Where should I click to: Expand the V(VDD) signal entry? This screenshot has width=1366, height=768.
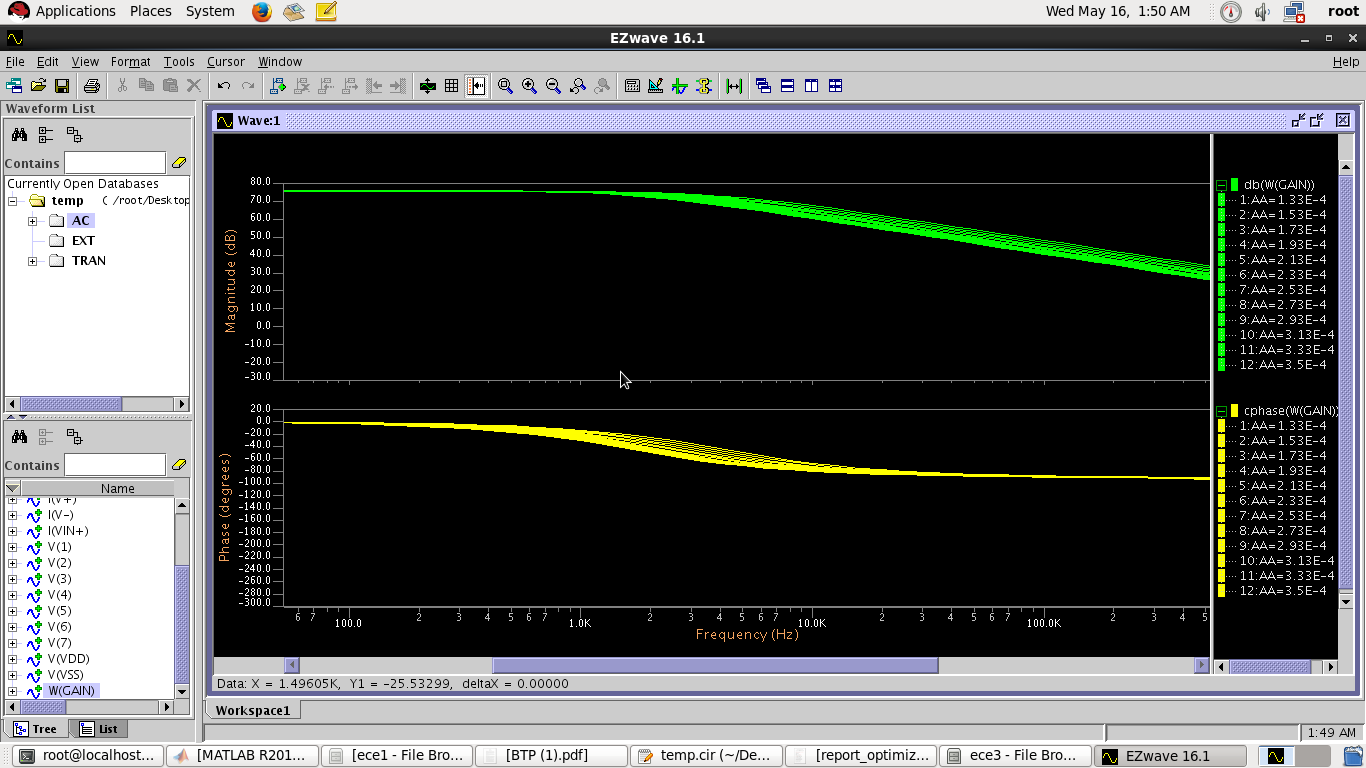point(13,659)
